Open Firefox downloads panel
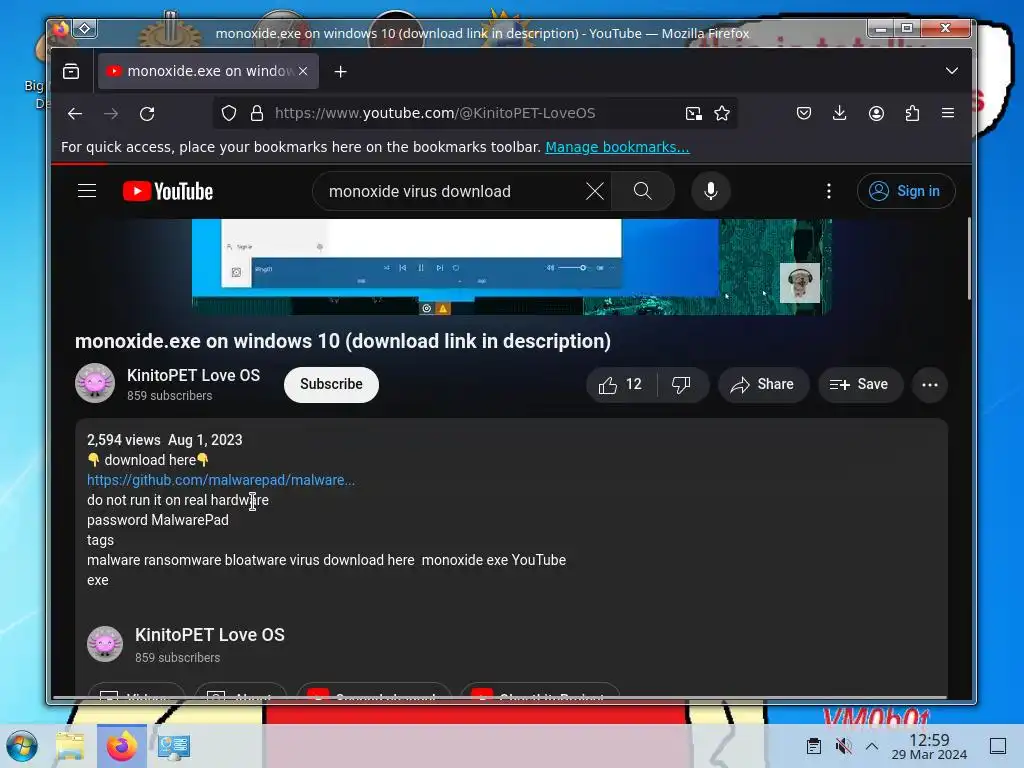The height and width of the screenshot is (768, 1024). point(840,114)
